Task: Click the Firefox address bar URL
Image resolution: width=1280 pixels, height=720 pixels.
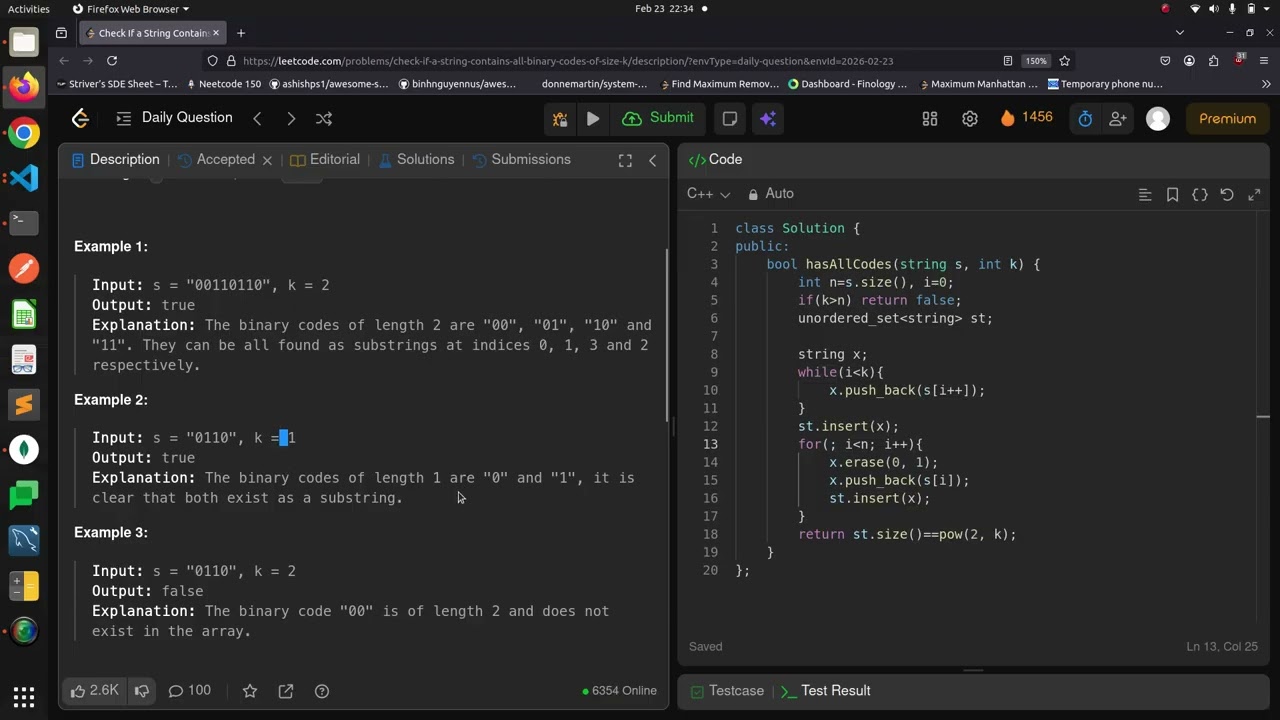Action: pos(568,61)
